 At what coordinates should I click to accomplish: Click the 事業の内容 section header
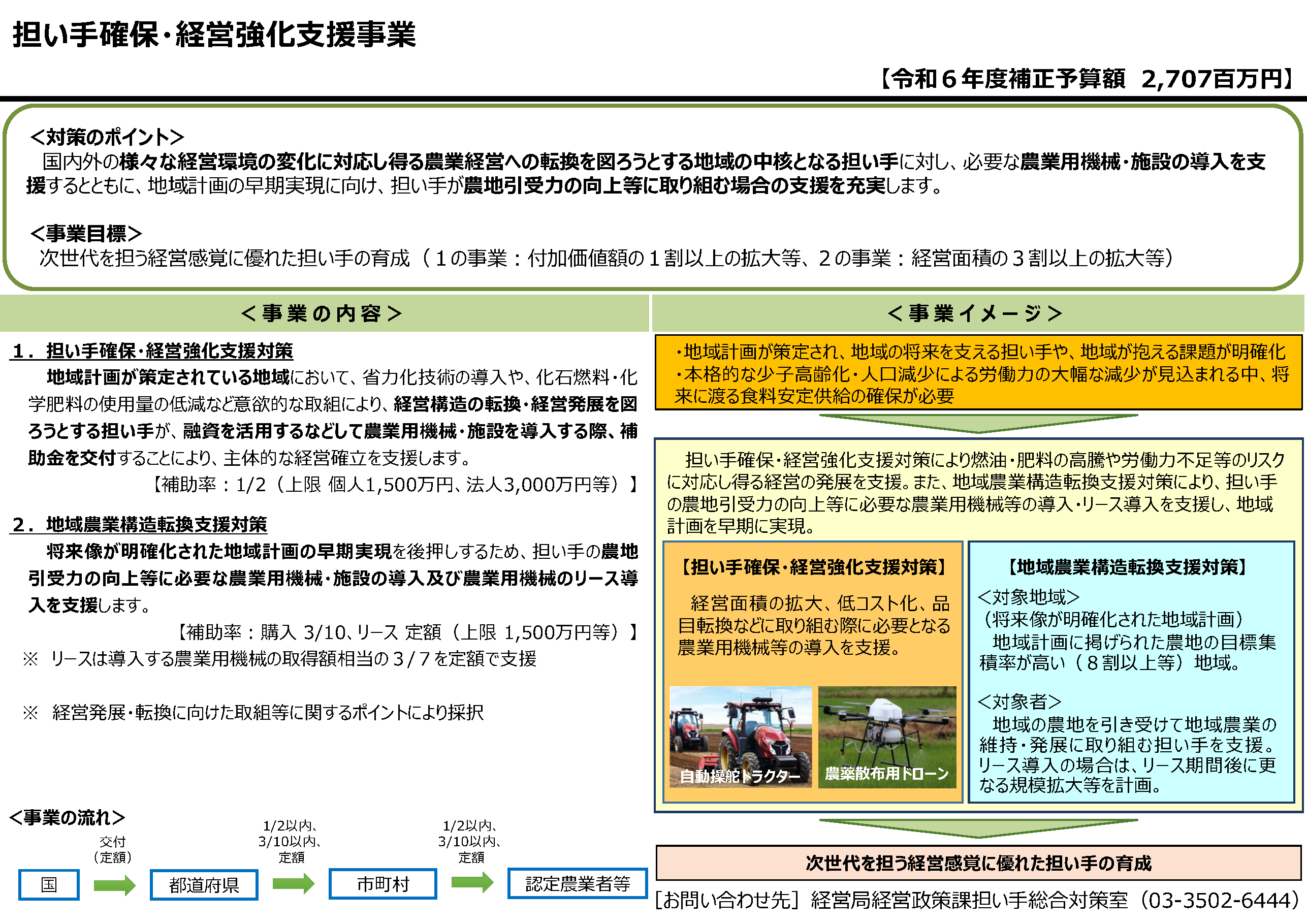pyautogui.click(x=322, y=313)
